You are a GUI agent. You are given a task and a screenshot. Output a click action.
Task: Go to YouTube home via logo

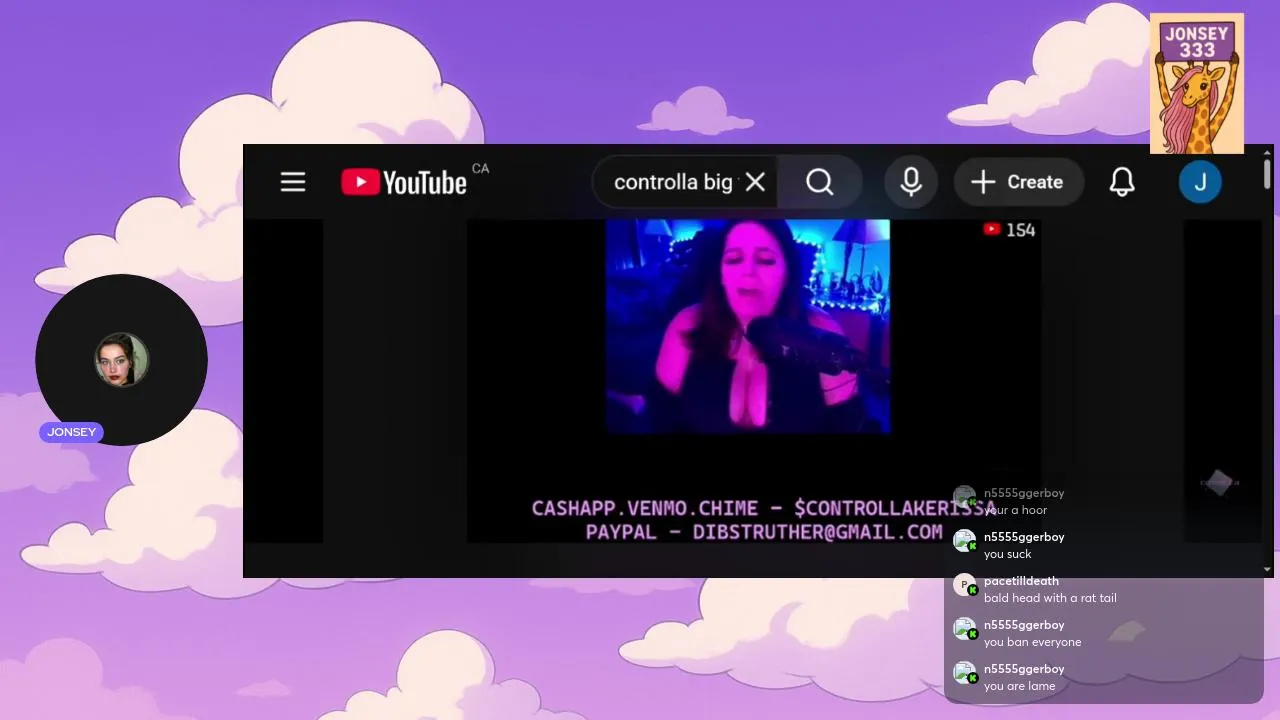pyautogui.click(x=404, y=182)
